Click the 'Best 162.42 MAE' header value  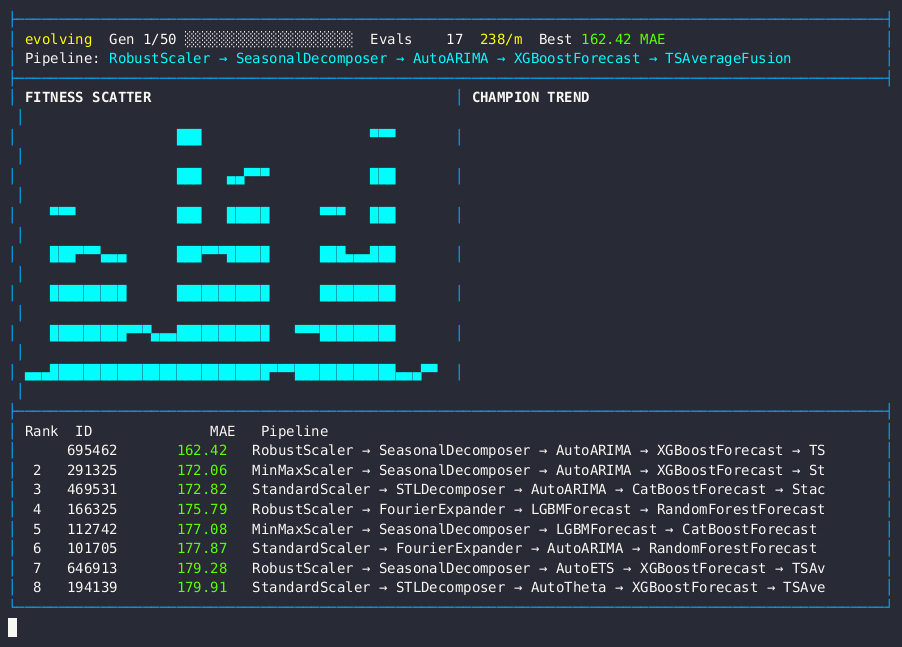602,39
